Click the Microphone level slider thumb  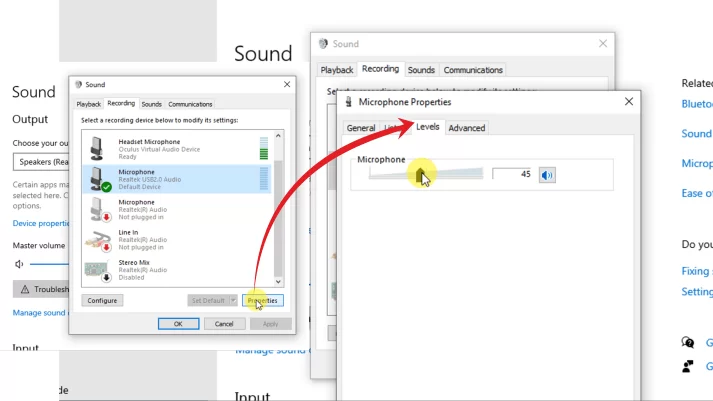tap(420, 175)
